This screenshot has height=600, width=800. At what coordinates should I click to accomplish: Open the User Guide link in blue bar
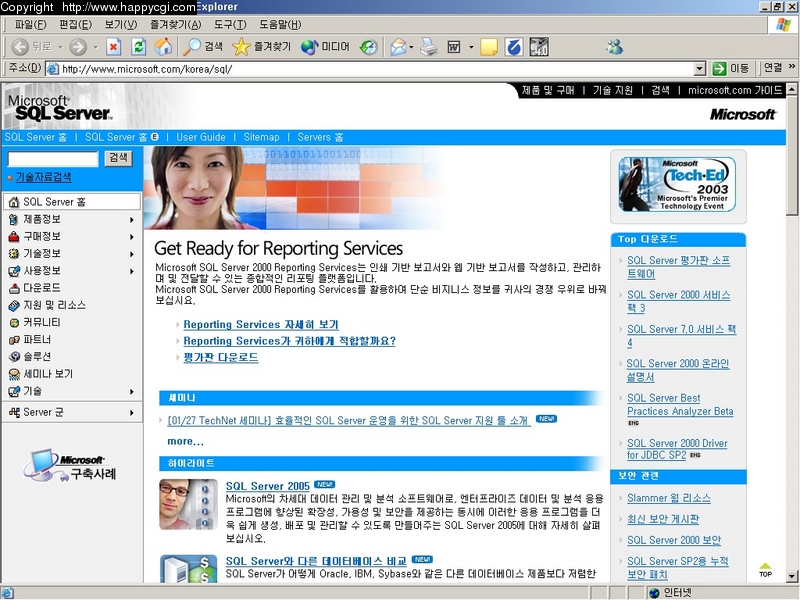pyautogui.click(x=201, y=137)
